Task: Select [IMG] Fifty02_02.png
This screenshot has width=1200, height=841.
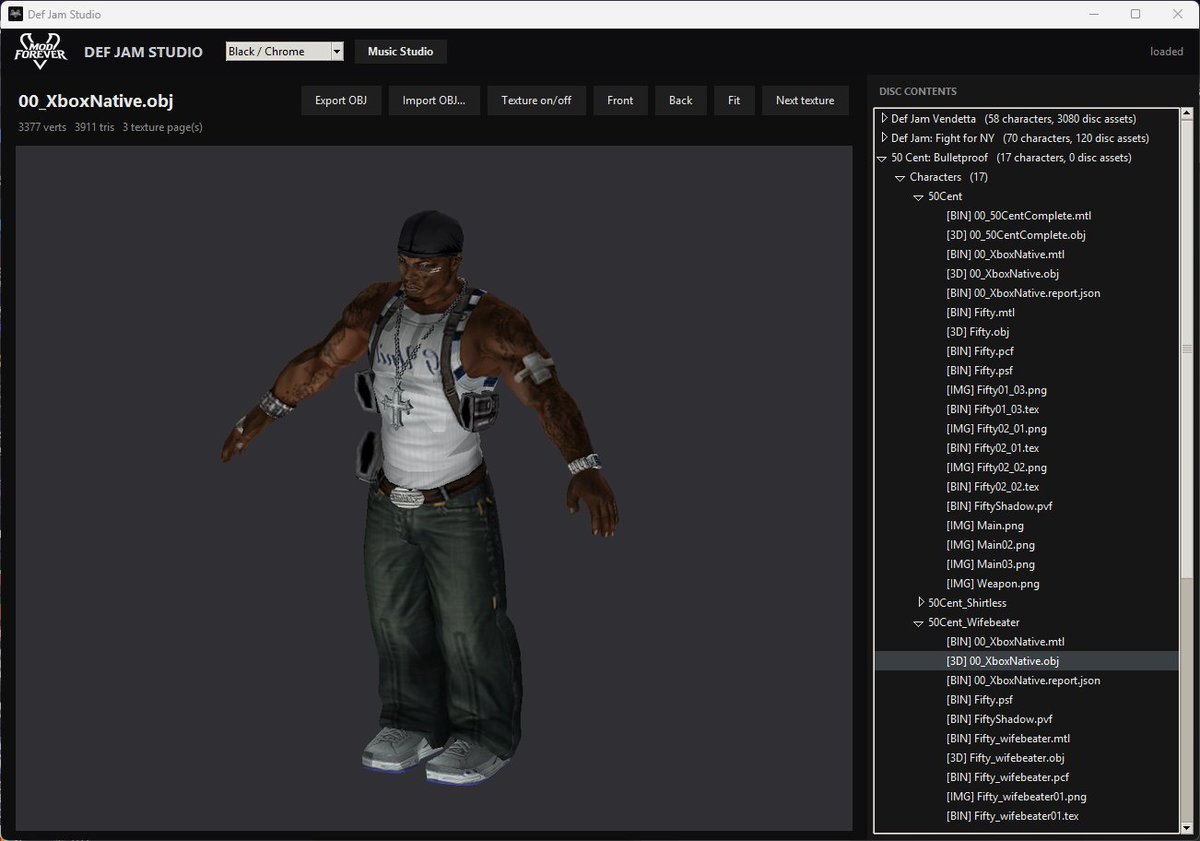Action: (996, 467)
